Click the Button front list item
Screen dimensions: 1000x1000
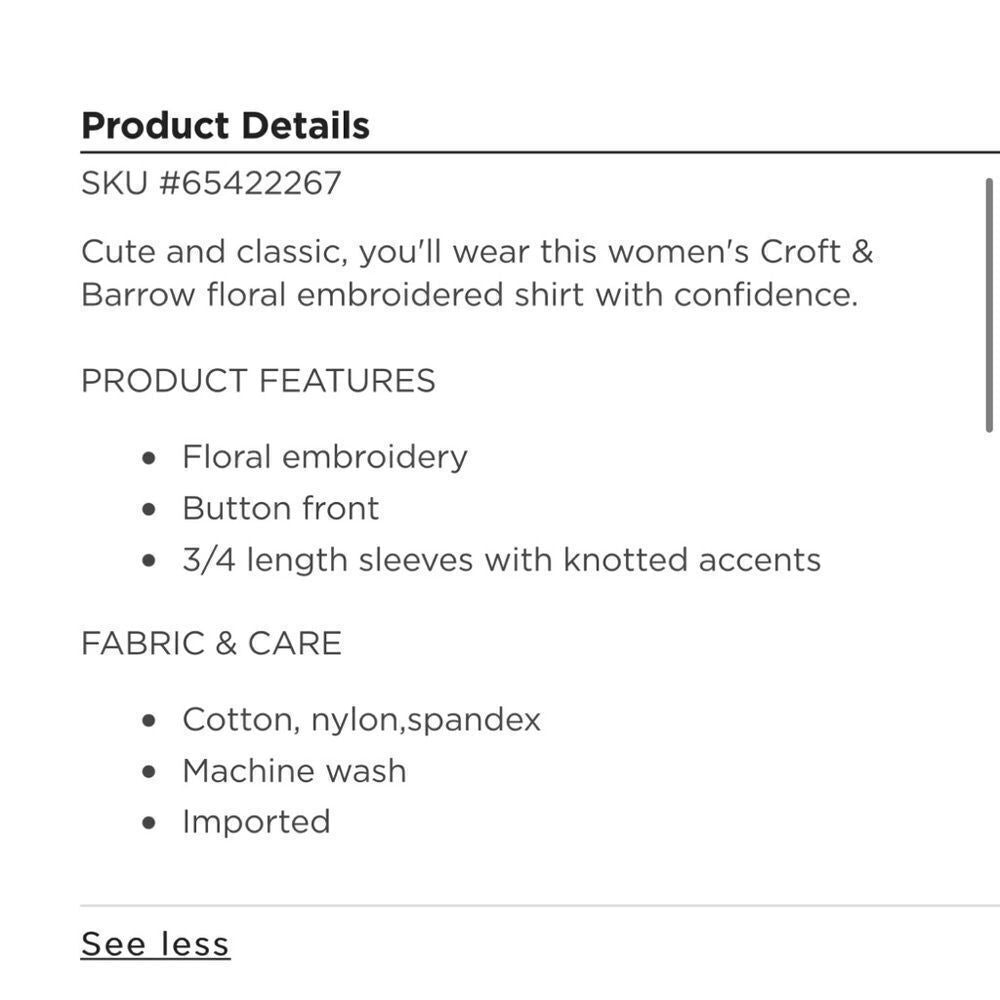(281, 509)
